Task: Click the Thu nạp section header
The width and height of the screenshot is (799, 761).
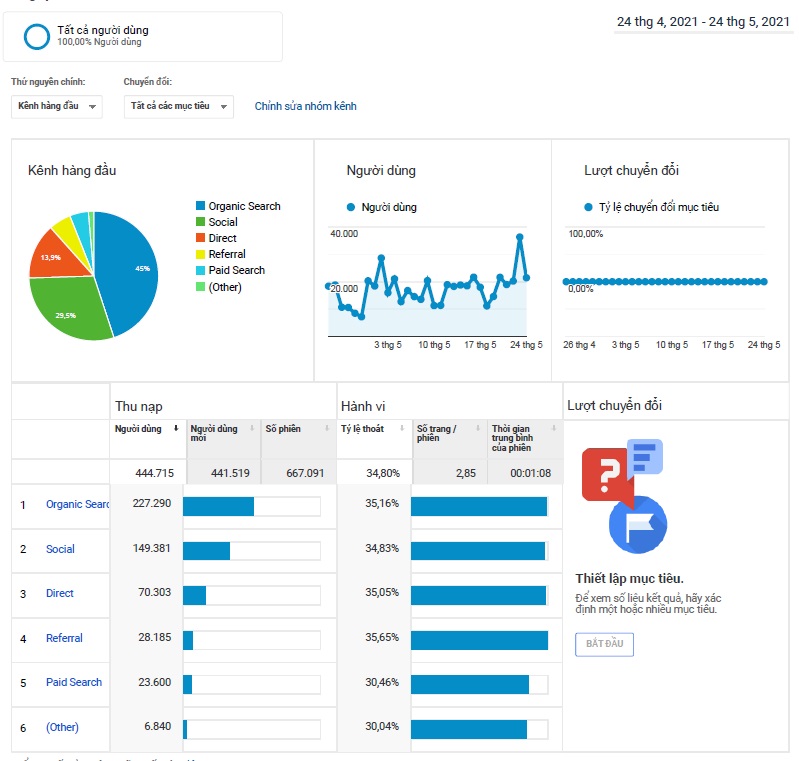Action: click(x=139, y=406)
